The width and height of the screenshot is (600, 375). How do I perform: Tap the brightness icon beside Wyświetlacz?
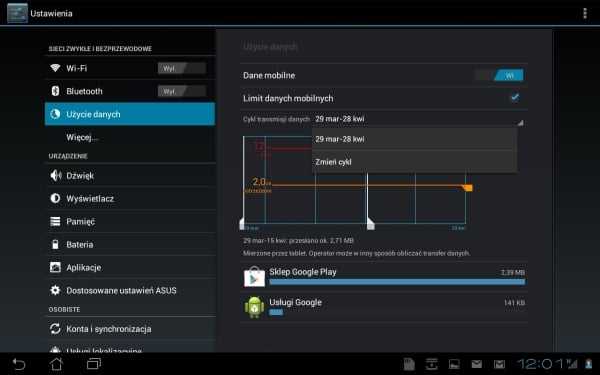(x=55, y=198)
